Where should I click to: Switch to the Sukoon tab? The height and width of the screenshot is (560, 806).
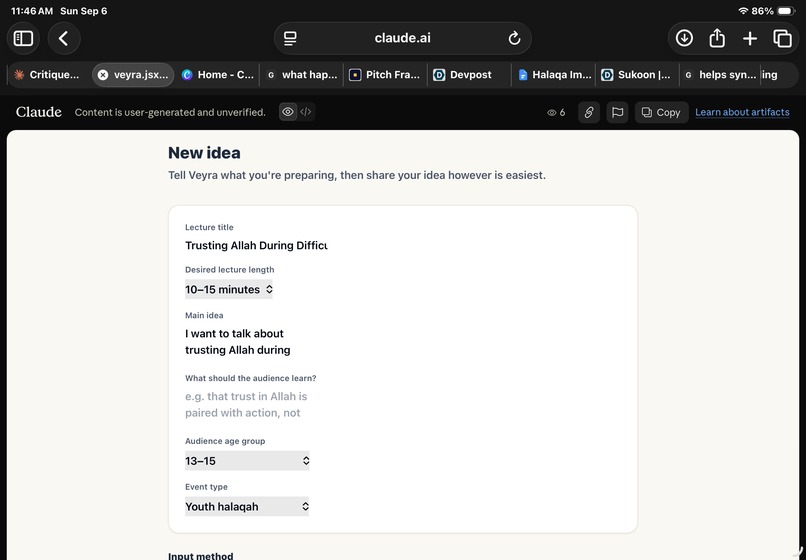637,75
